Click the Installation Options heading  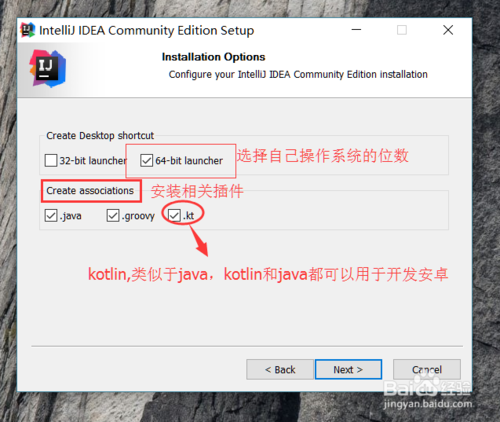pyautogui.click(x=213, y=57)
